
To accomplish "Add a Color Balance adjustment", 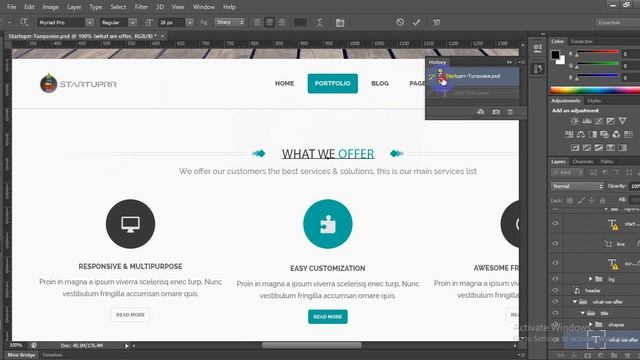I will pyautogui.click(x=580, y=134).
